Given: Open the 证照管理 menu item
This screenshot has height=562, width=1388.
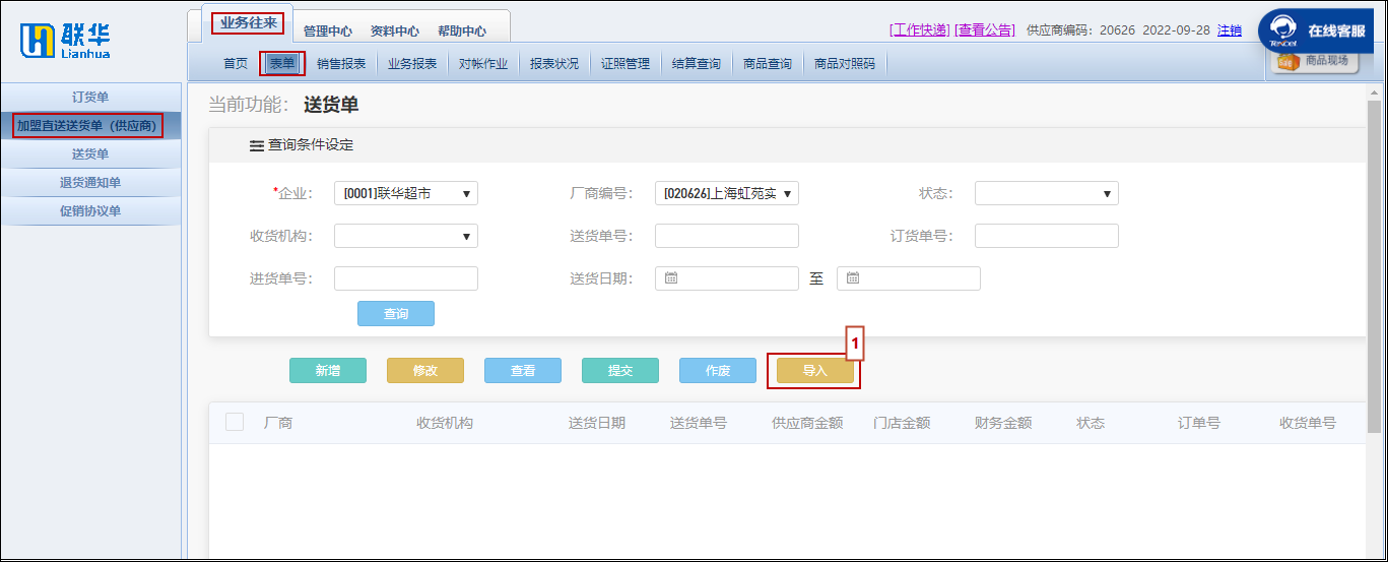Looking at the screenshot, I should 626,64.
